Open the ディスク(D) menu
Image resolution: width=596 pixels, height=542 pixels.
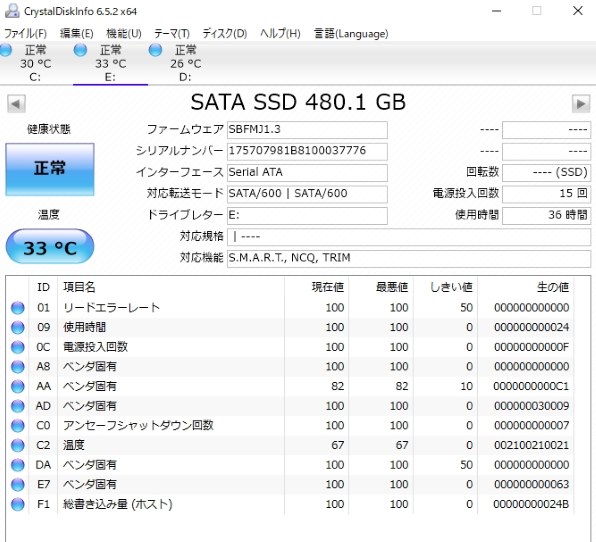225,33
